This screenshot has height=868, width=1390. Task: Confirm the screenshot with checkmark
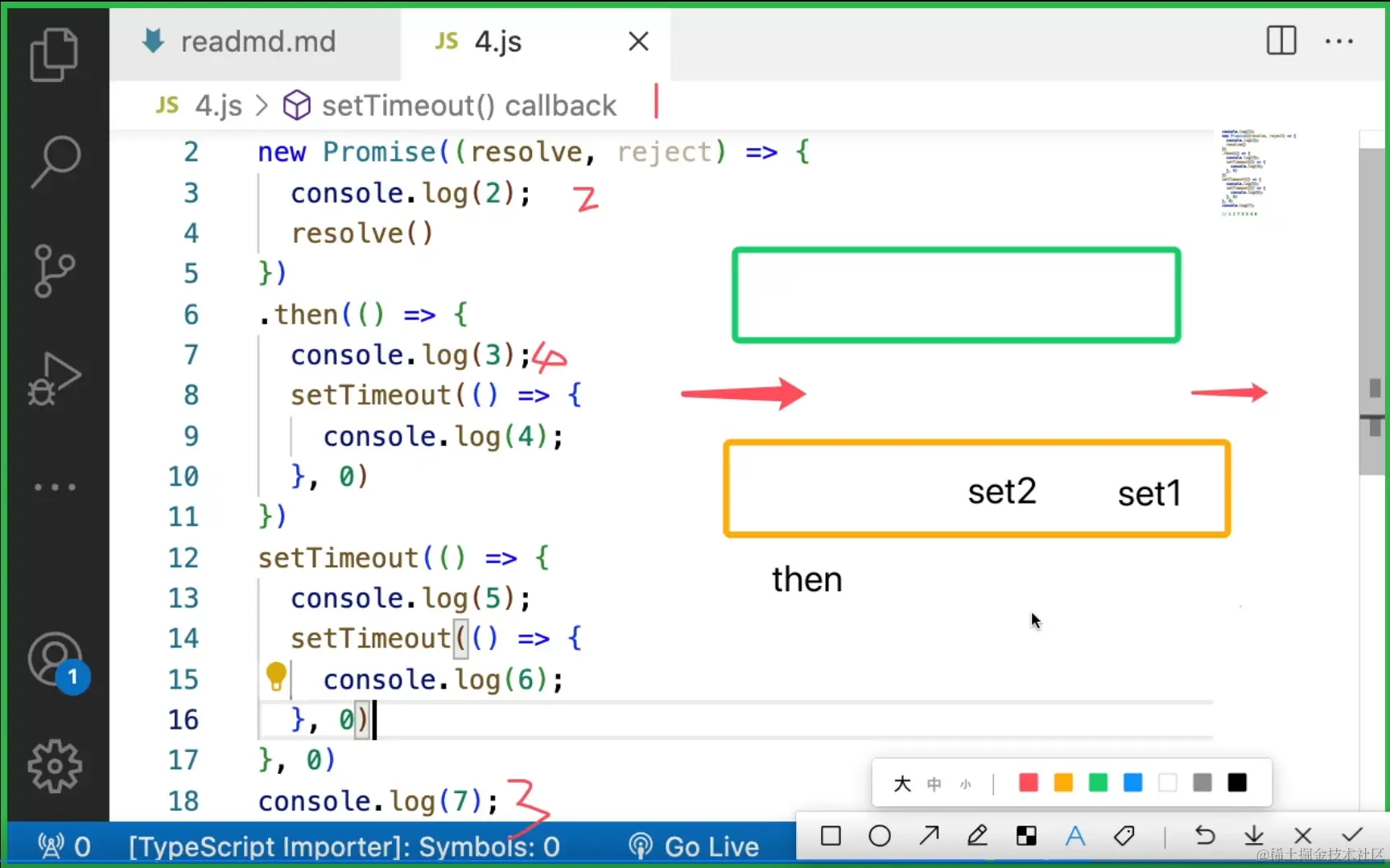click(x=1352, y=834)
